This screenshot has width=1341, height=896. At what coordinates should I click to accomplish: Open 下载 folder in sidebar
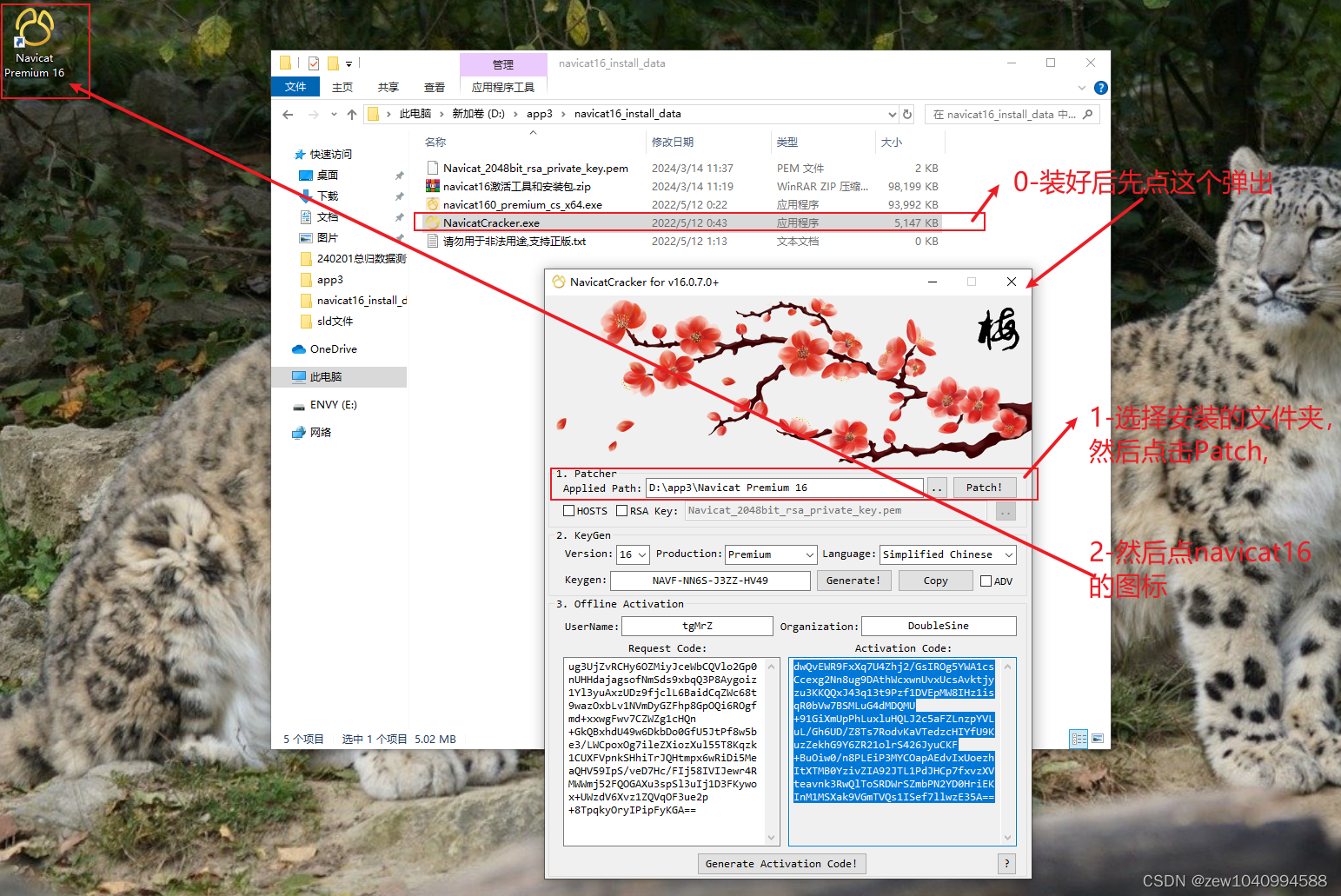[327, 196]
